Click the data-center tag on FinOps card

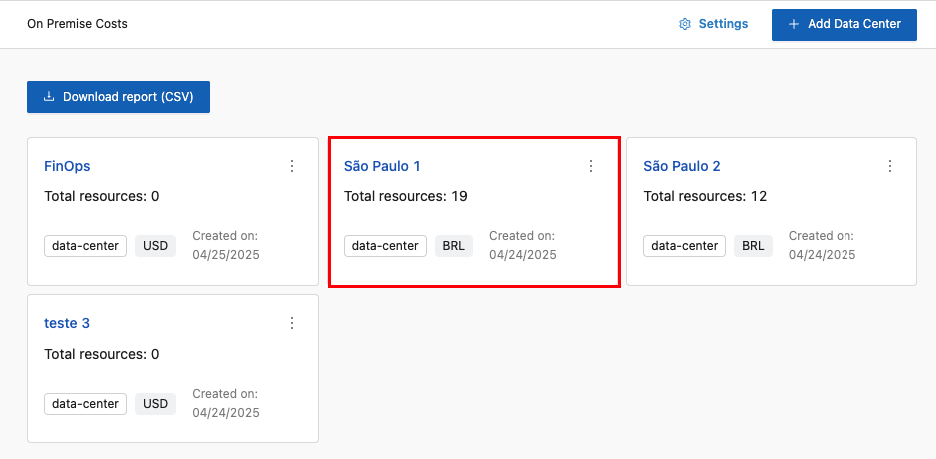[x=85, y=246]
